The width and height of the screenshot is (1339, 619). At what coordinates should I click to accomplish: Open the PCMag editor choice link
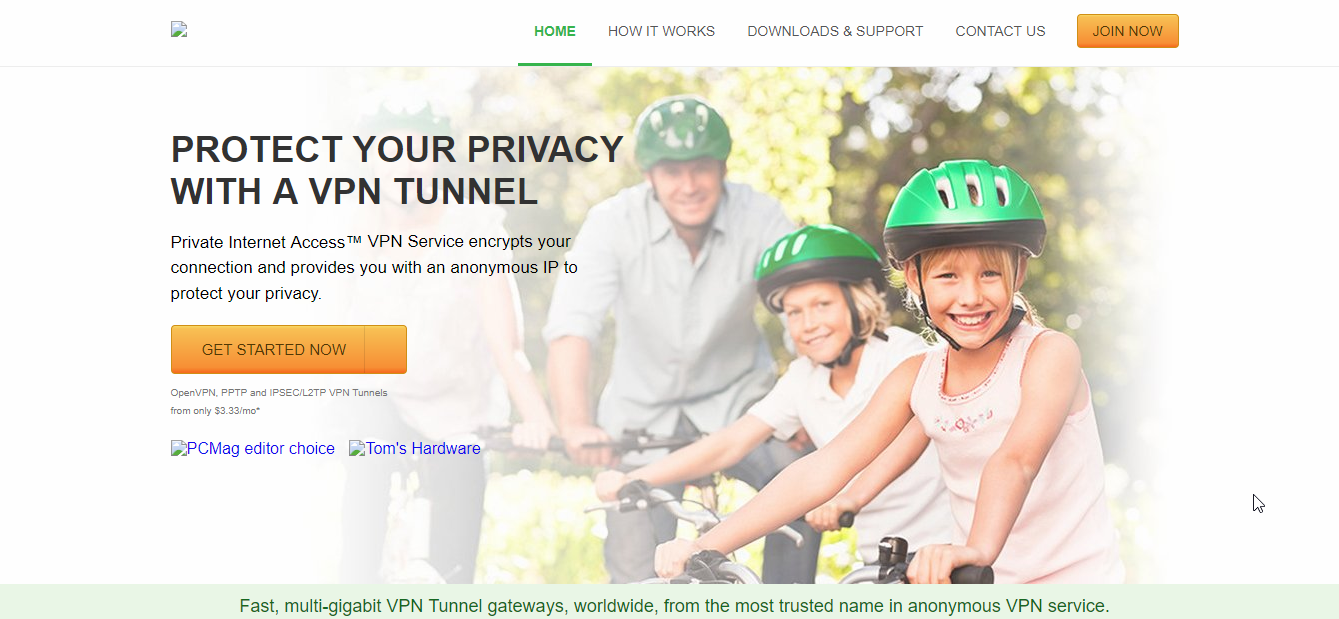[x=253, y=448]
